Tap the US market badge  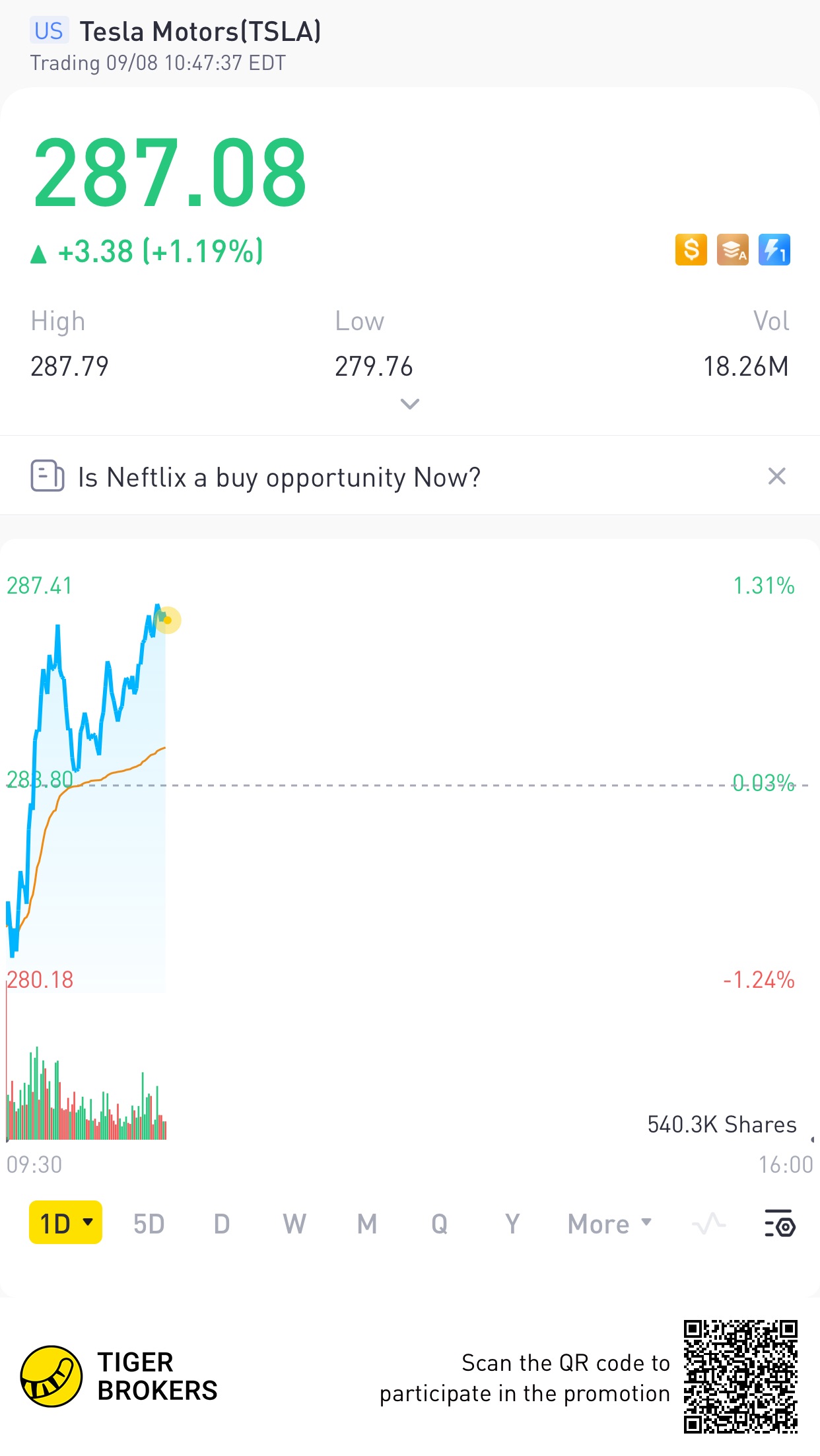(49, 31)
